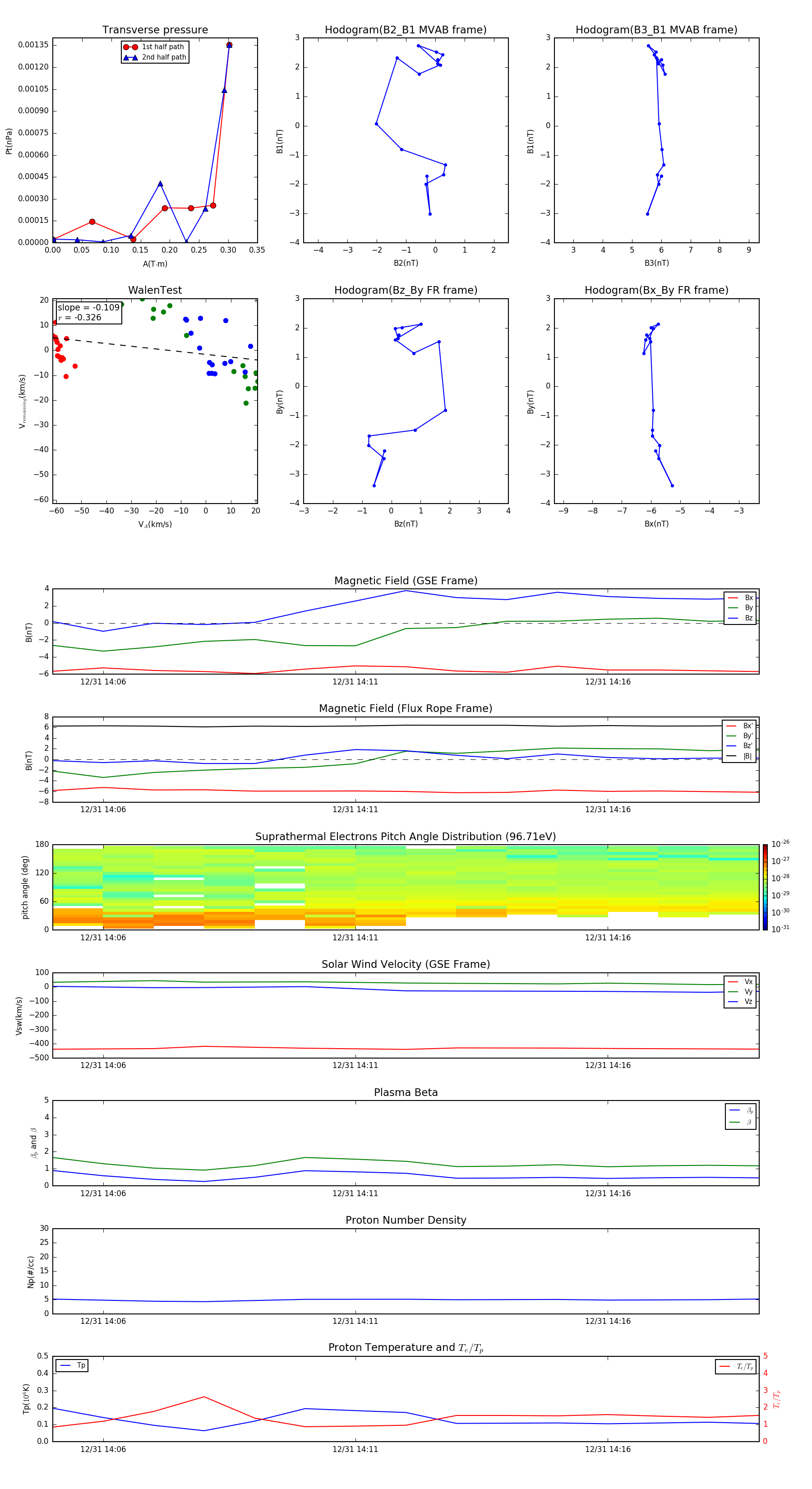Image resolution: width=812 pixels, height=1489 pixels.
Task: Click the 'r = -0.326' annotation
Action: [80, 317]
